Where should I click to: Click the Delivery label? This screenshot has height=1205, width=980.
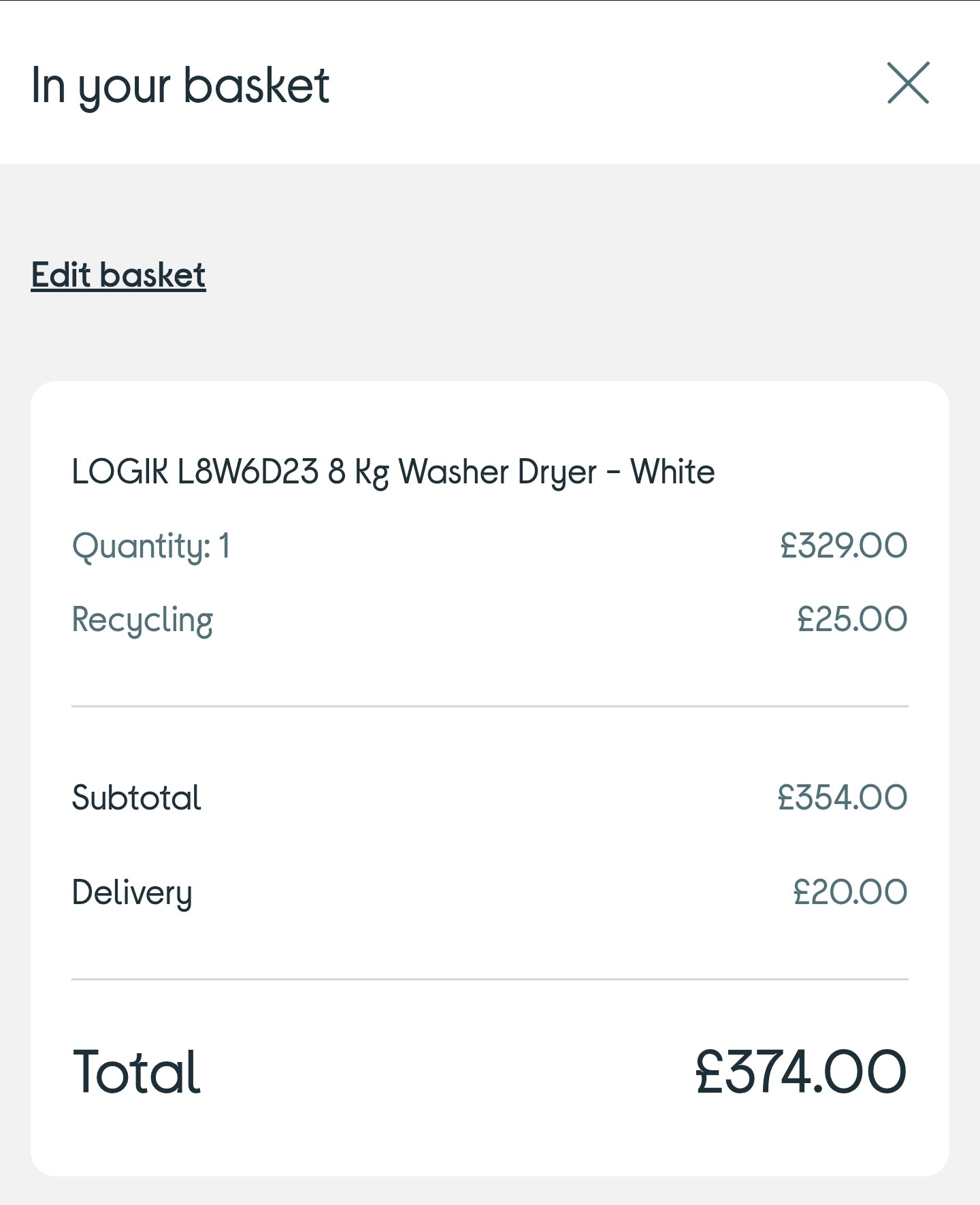(132, 893)
